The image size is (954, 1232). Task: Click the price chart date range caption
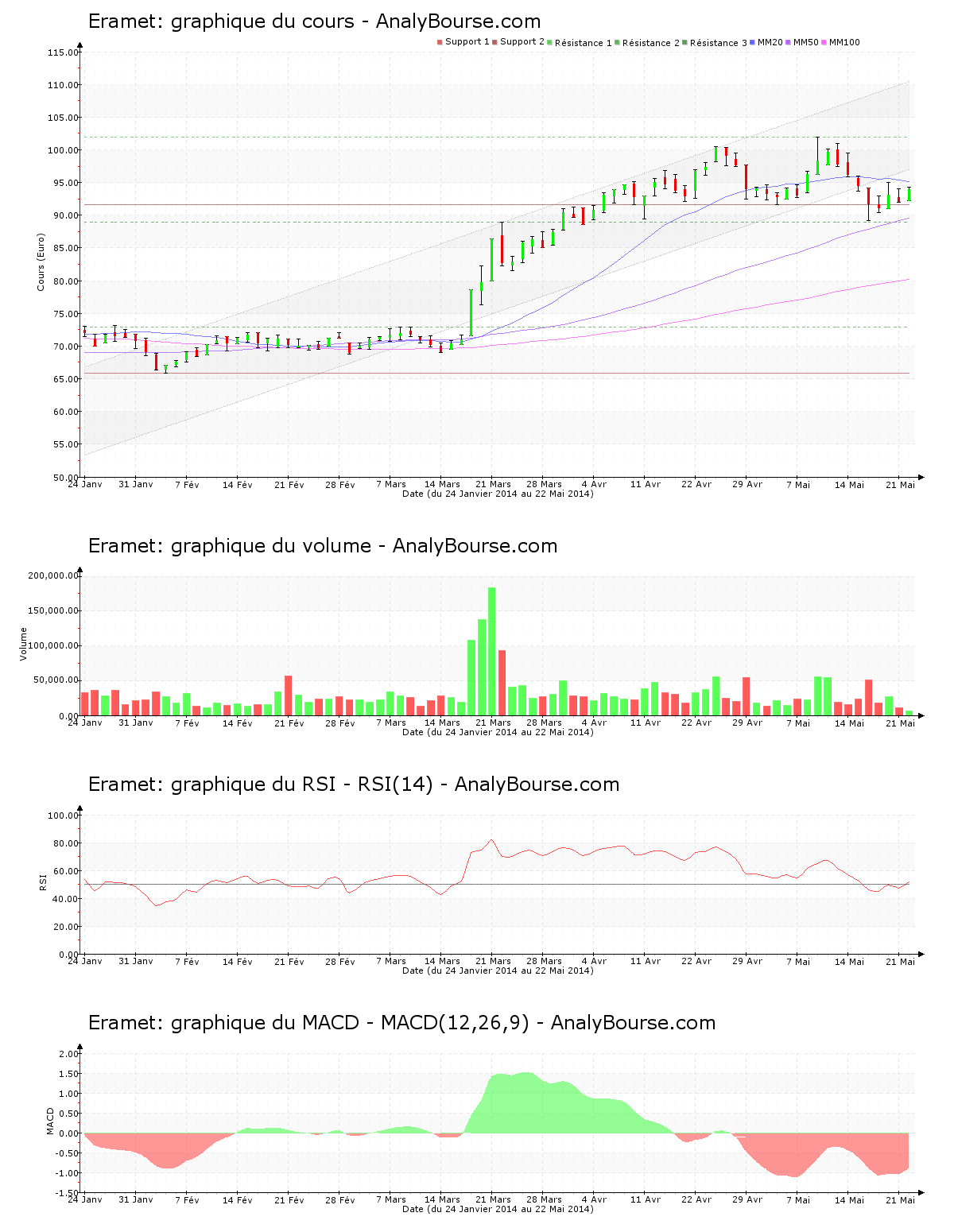498,494
